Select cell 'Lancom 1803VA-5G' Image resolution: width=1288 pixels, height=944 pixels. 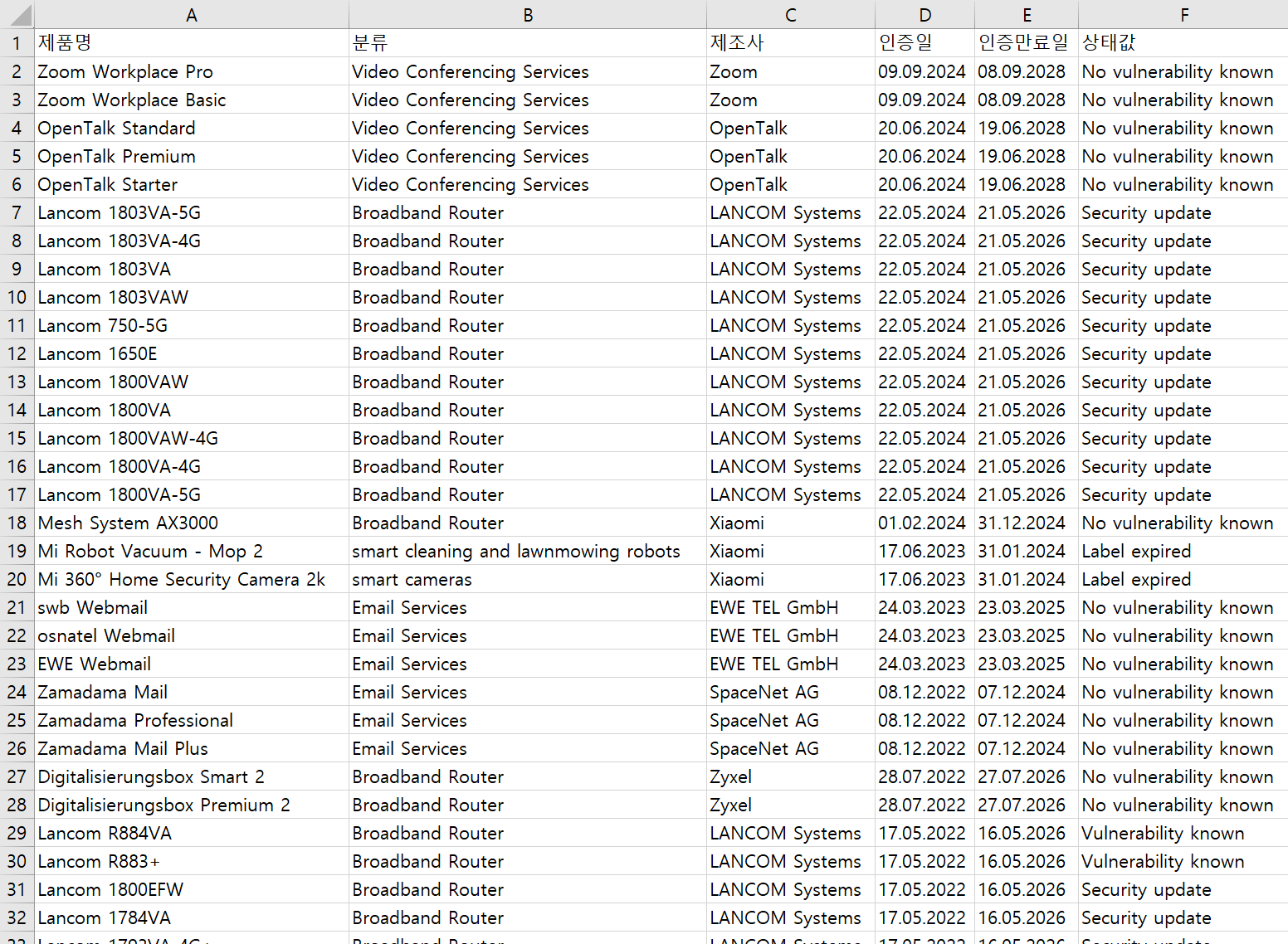pyautogui.click(x=192, y=212)
